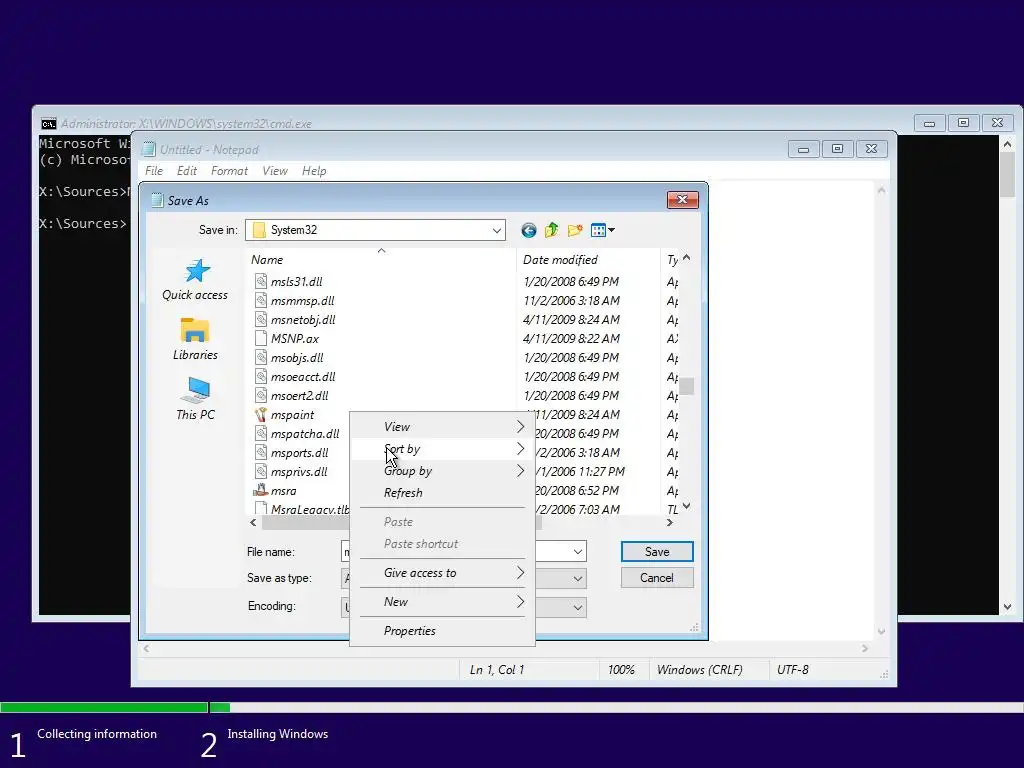Click the Installing Windows step label

[x=278, y=734]
